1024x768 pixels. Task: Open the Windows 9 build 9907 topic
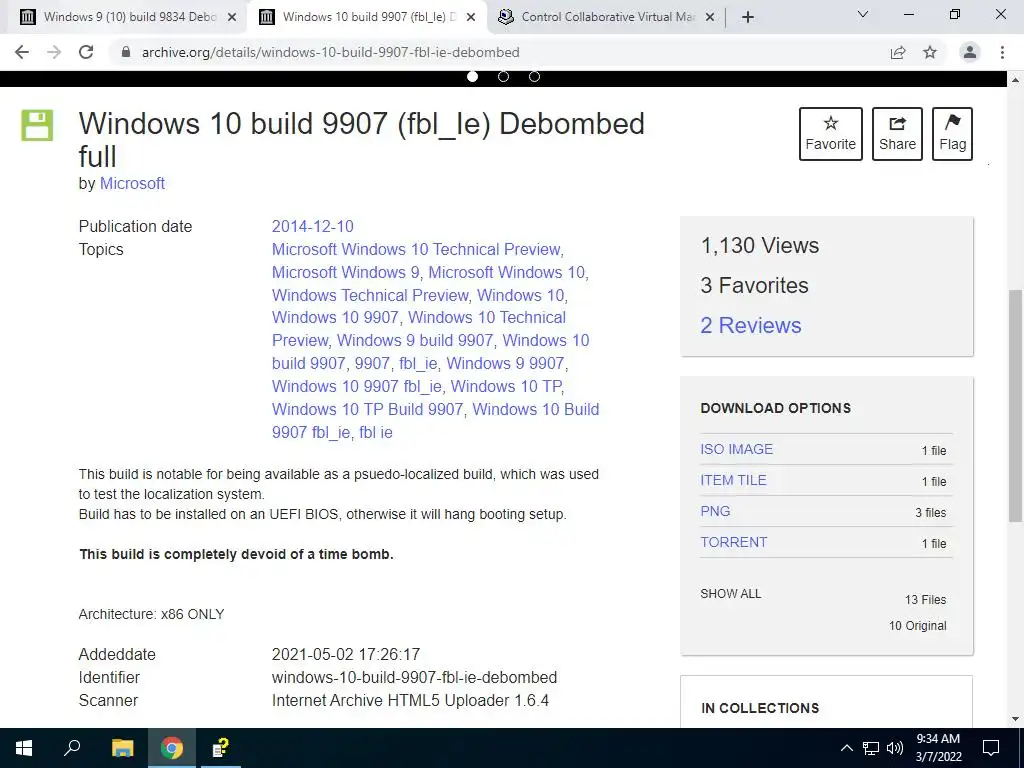point(415,340)
